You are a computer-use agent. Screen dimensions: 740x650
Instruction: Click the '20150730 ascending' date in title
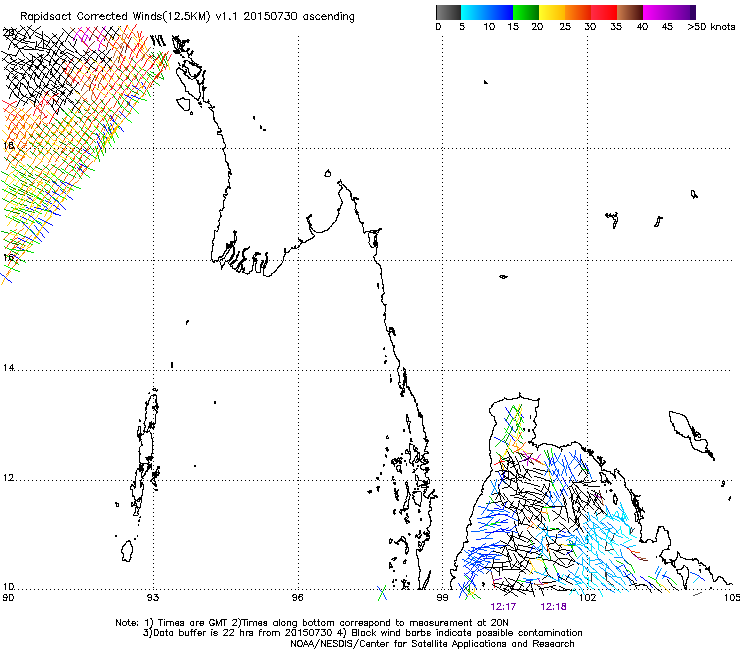coord(299,17)
